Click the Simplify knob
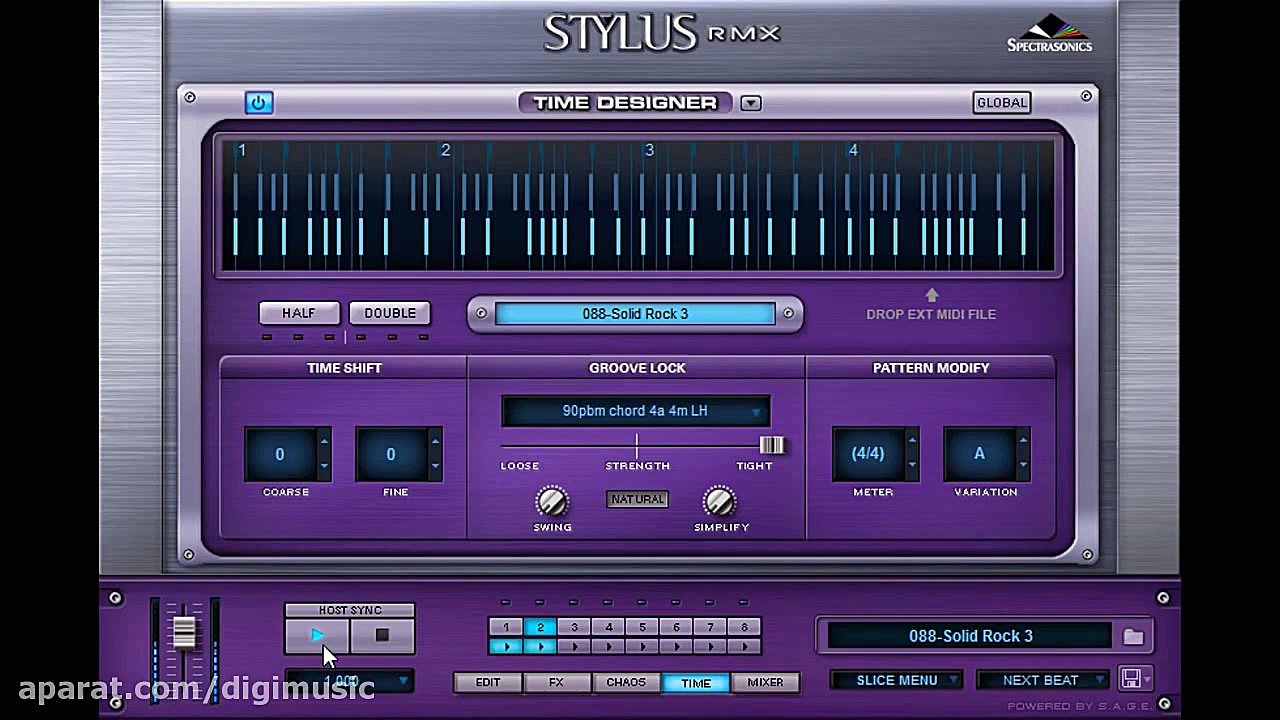This screenshot has width=1280, height=720. [x=720, y=501]
